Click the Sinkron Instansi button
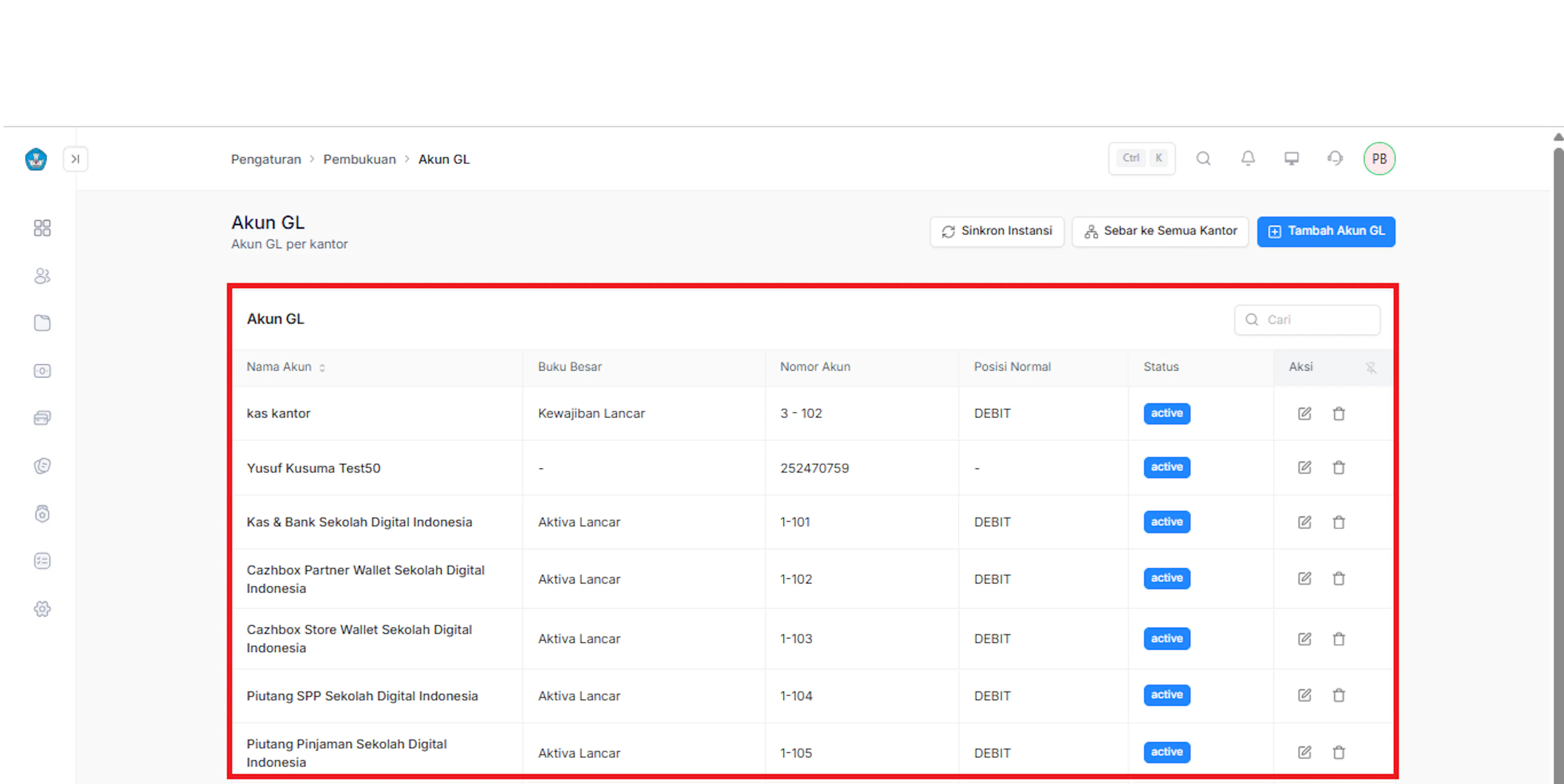Screen dimensions: 1564x784 pyautogui.click(x=997, y=231)
